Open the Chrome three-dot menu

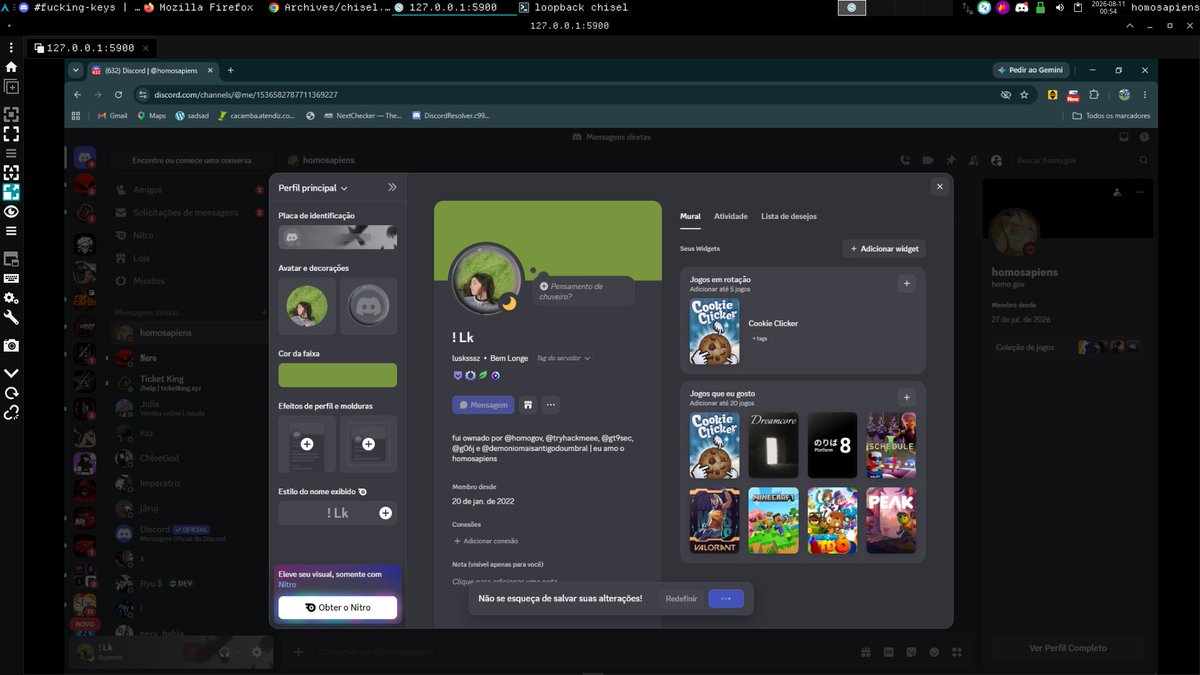click(x=1145, y=95)
